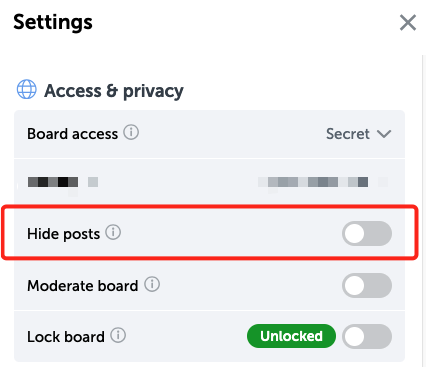
Task: Click the Settings title text
Action: coord(53,23)
